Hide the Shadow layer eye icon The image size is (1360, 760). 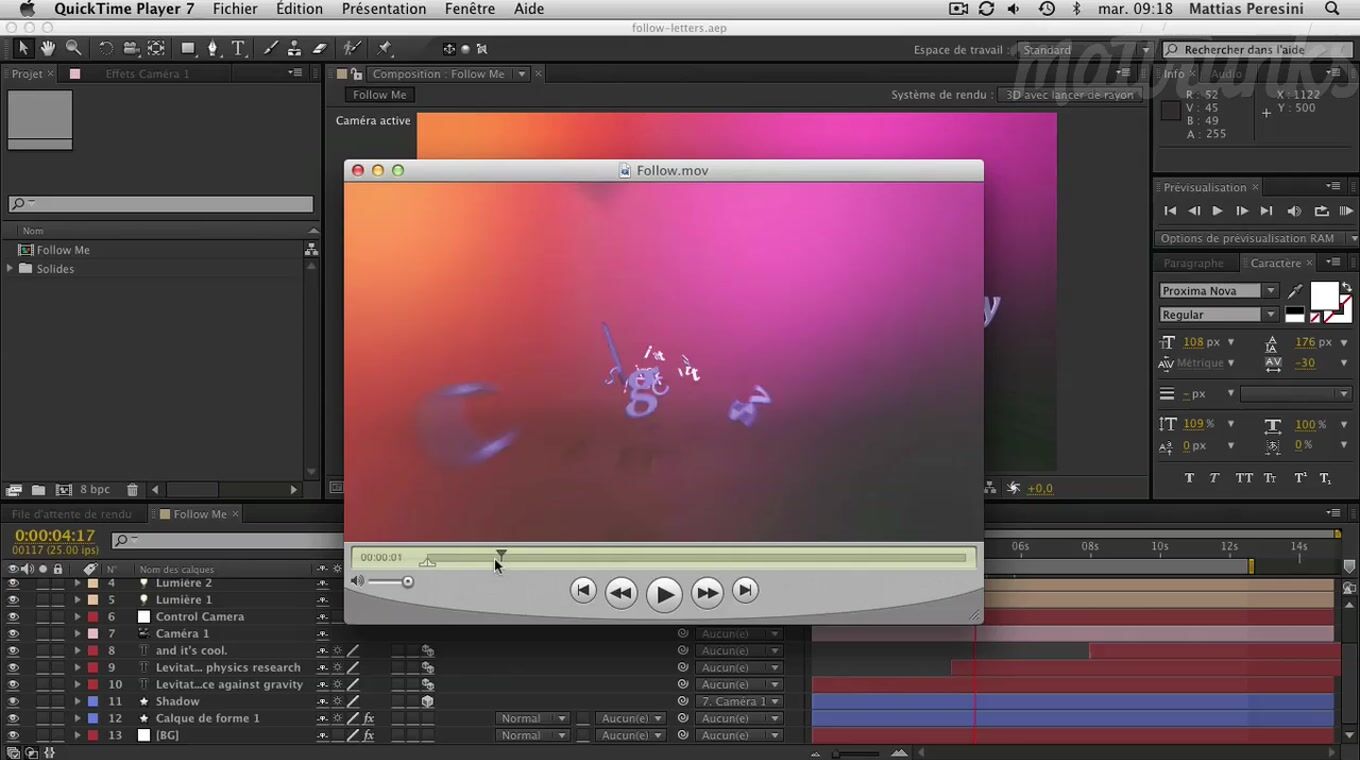tap(13, 702)
